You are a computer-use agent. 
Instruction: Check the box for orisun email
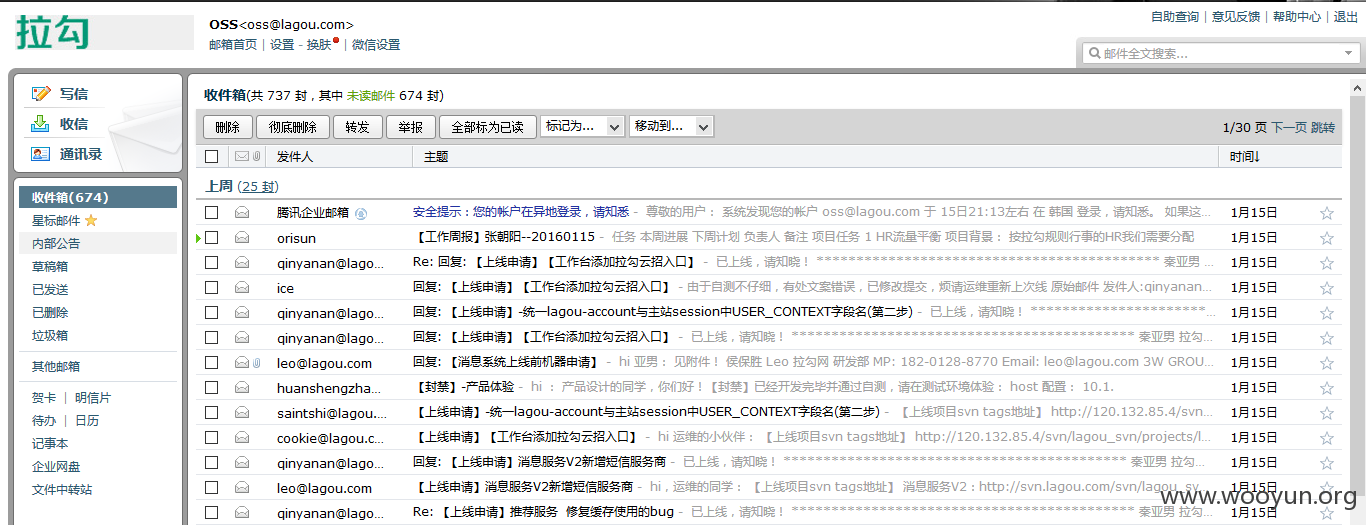tap(211, 237)
